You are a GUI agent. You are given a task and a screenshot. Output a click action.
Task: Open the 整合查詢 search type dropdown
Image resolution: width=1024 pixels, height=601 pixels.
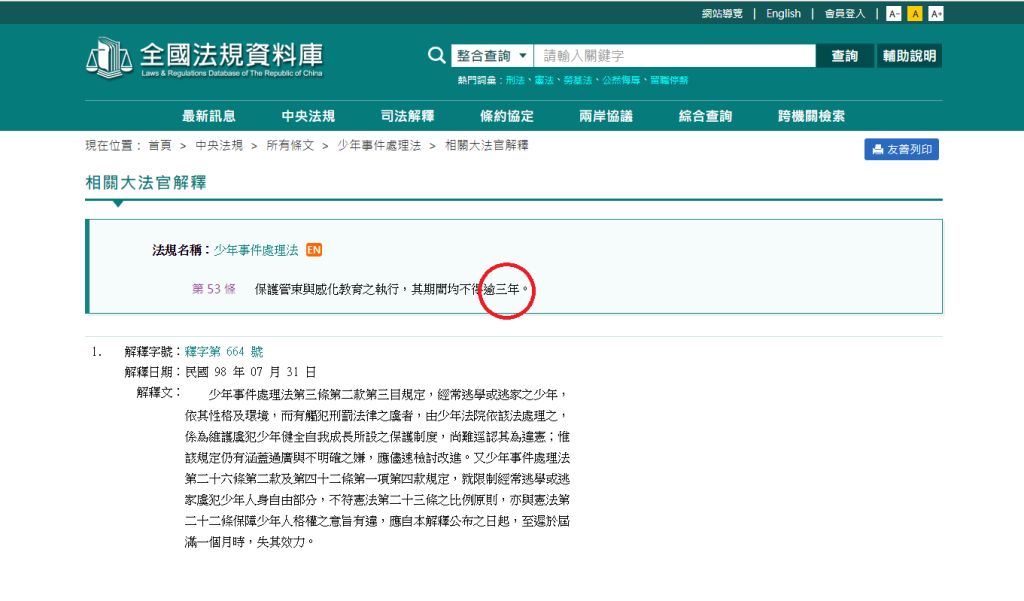pos(492,56)
